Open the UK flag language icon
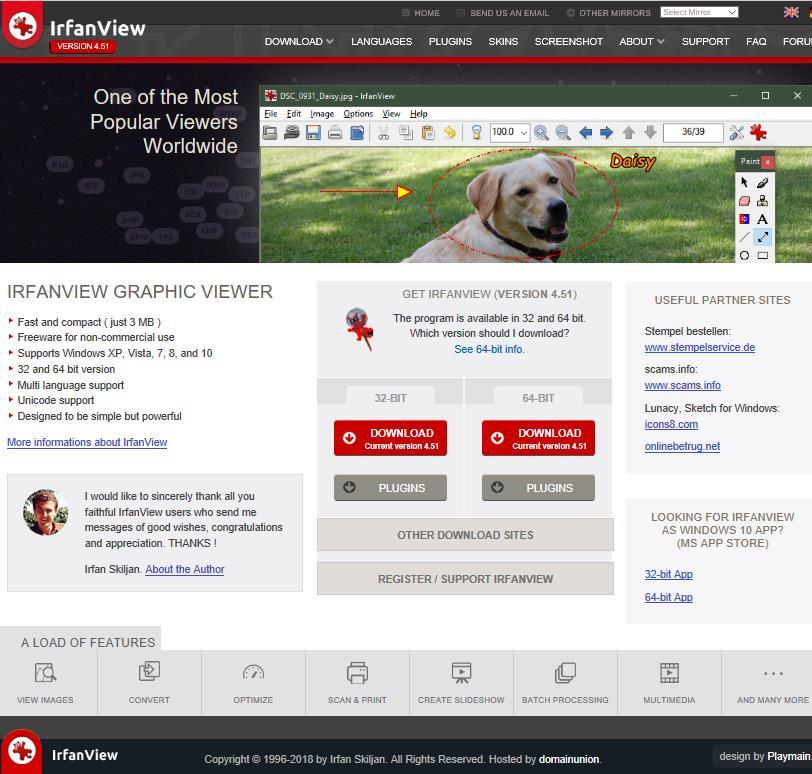 pos(791,12)
